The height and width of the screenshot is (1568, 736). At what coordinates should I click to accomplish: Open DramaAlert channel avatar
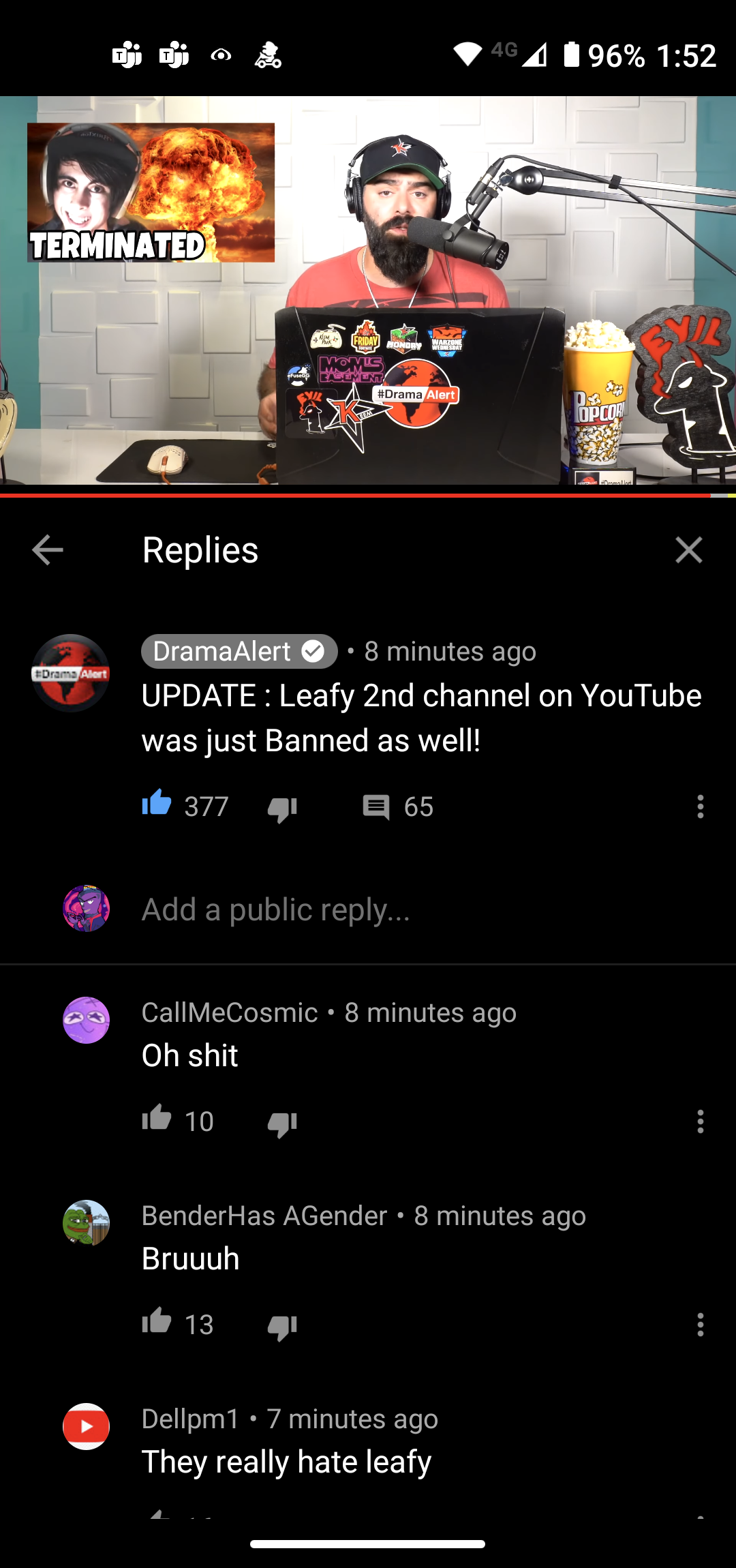[71, 674]
